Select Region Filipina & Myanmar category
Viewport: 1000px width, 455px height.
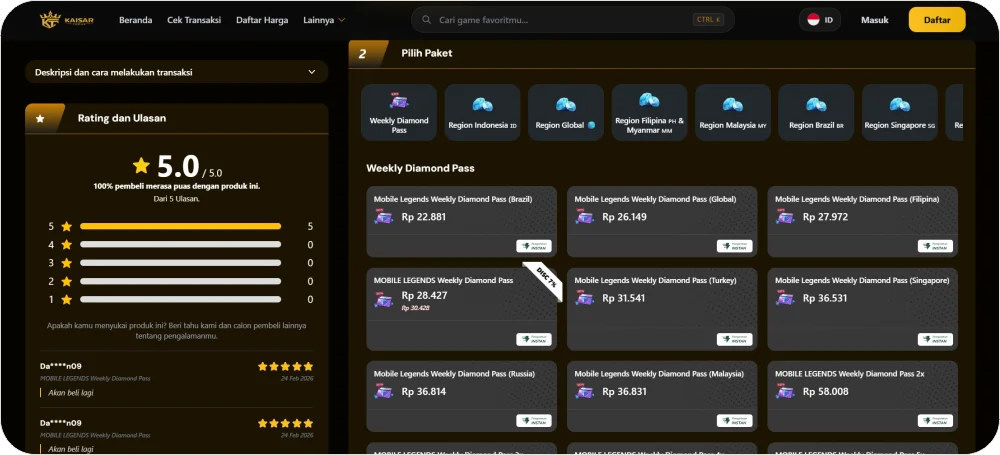pyautogui.click(x=649, y=100)
